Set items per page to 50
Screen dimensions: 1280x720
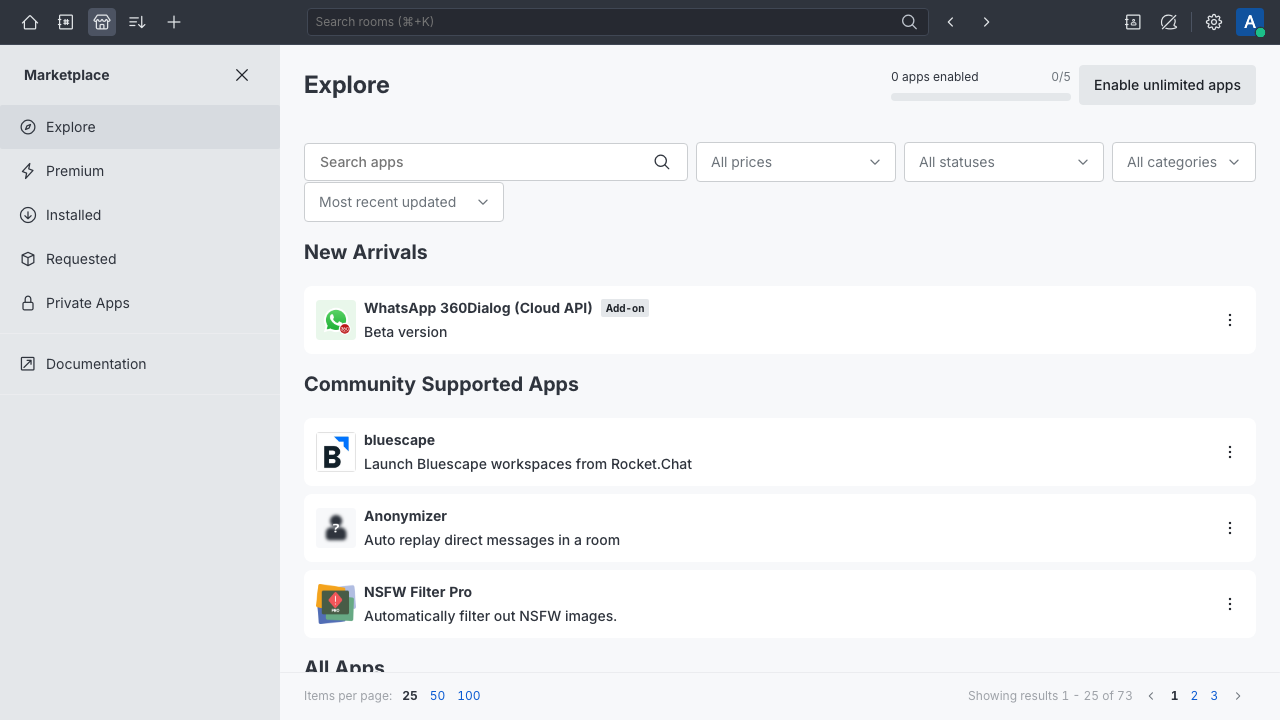(x=437, y=696)
